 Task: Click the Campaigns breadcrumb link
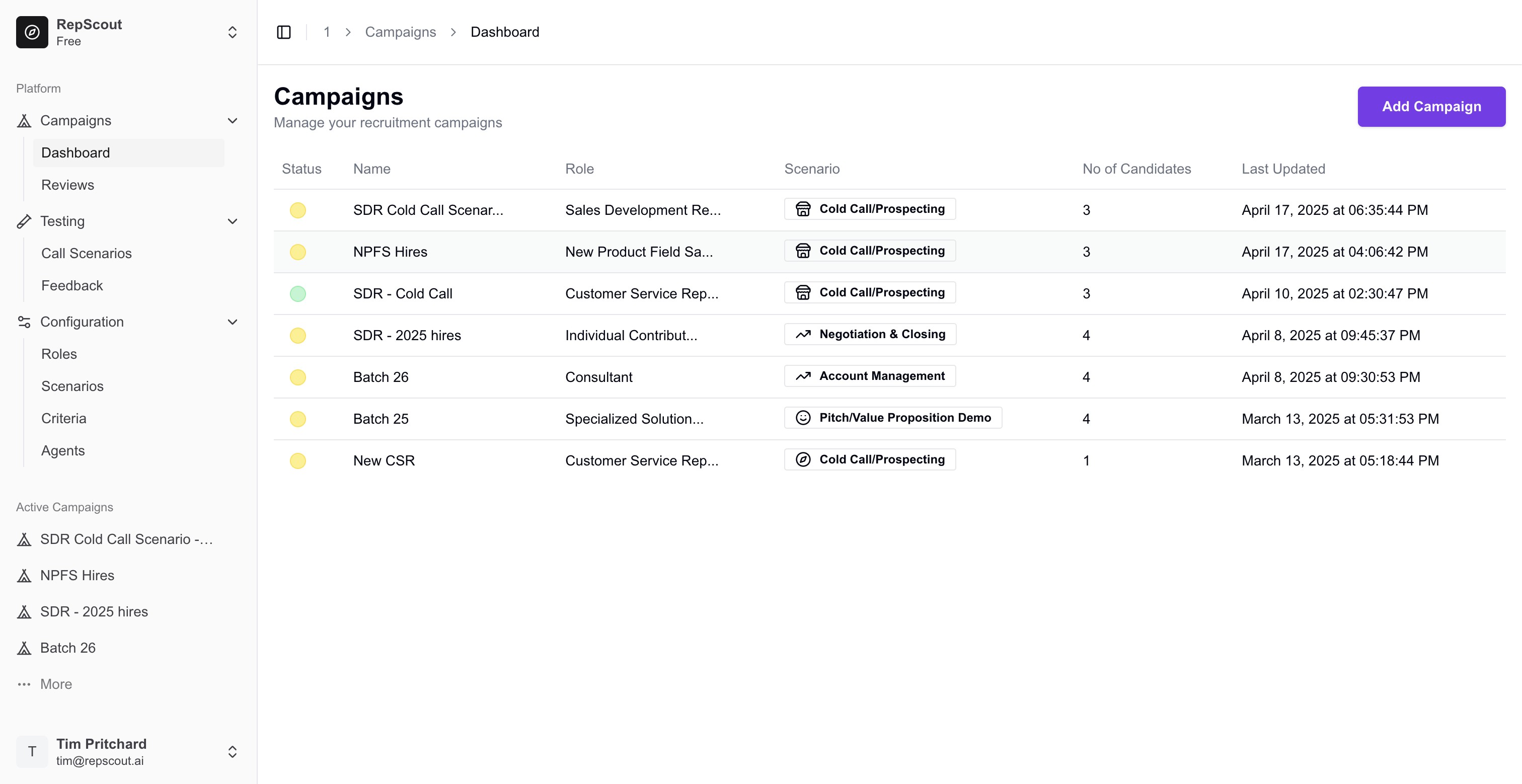(400, 32)
